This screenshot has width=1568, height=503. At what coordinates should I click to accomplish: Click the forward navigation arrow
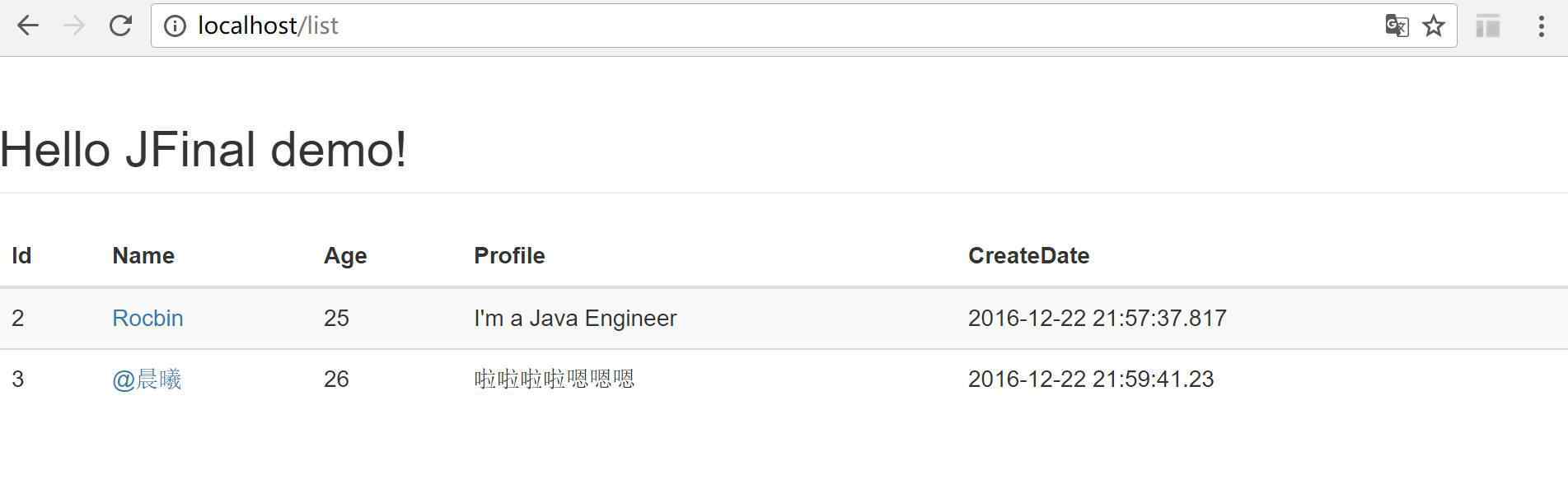click(x=74, y=26)
